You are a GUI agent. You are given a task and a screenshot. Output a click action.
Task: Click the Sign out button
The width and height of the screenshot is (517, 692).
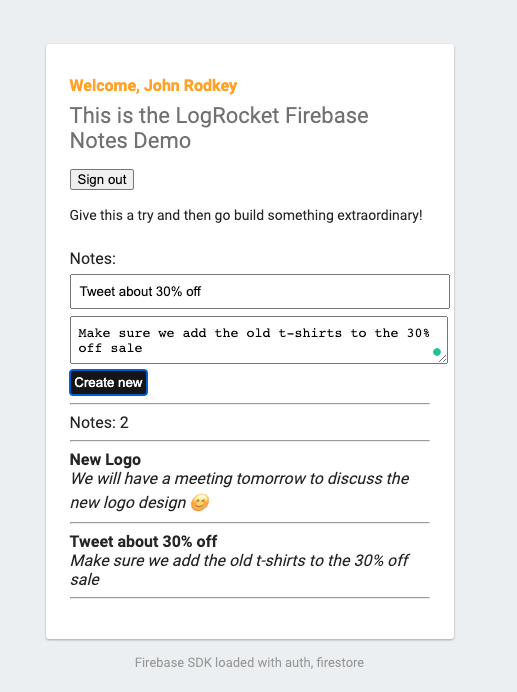coord(102,180)
